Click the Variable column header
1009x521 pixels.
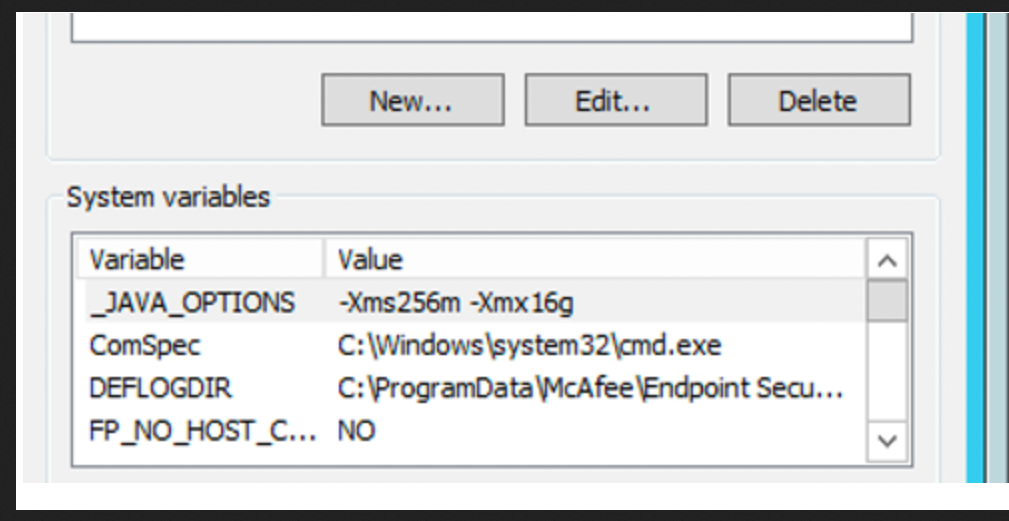pyautogui.click(x=200, y=259)
